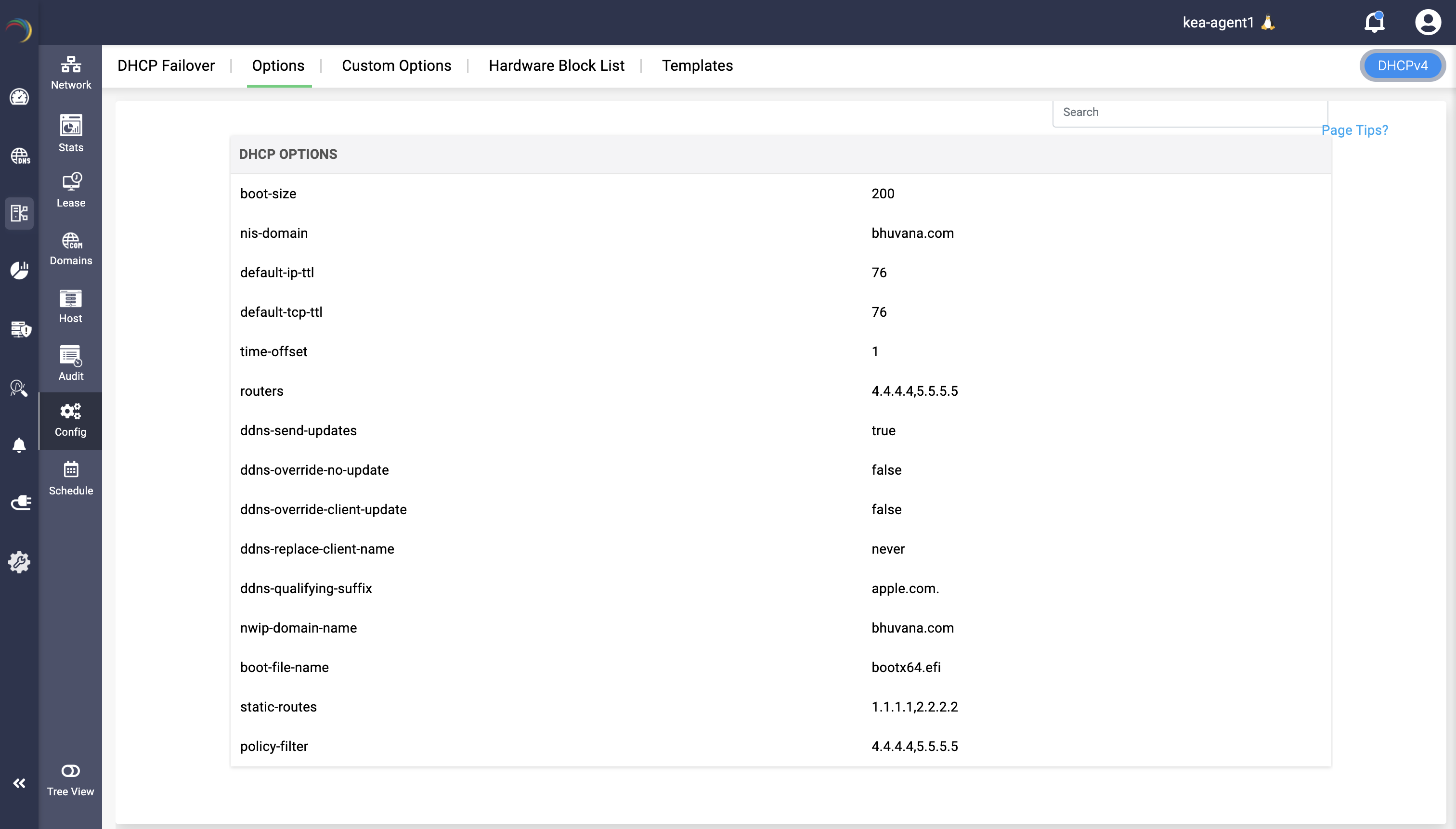Open the DNS globe icon in left rail
The width and height of the screenshot is (1456, 829).
tap(20, 155)
